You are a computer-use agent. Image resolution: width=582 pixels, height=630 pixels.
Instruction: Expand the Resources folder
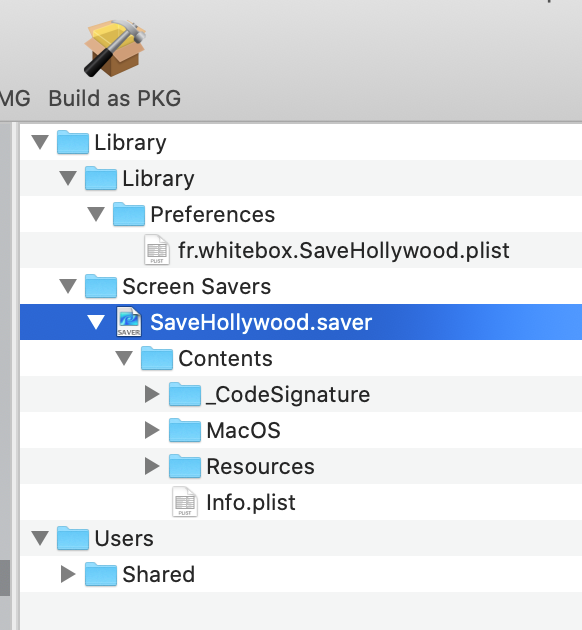click(152, 466)
